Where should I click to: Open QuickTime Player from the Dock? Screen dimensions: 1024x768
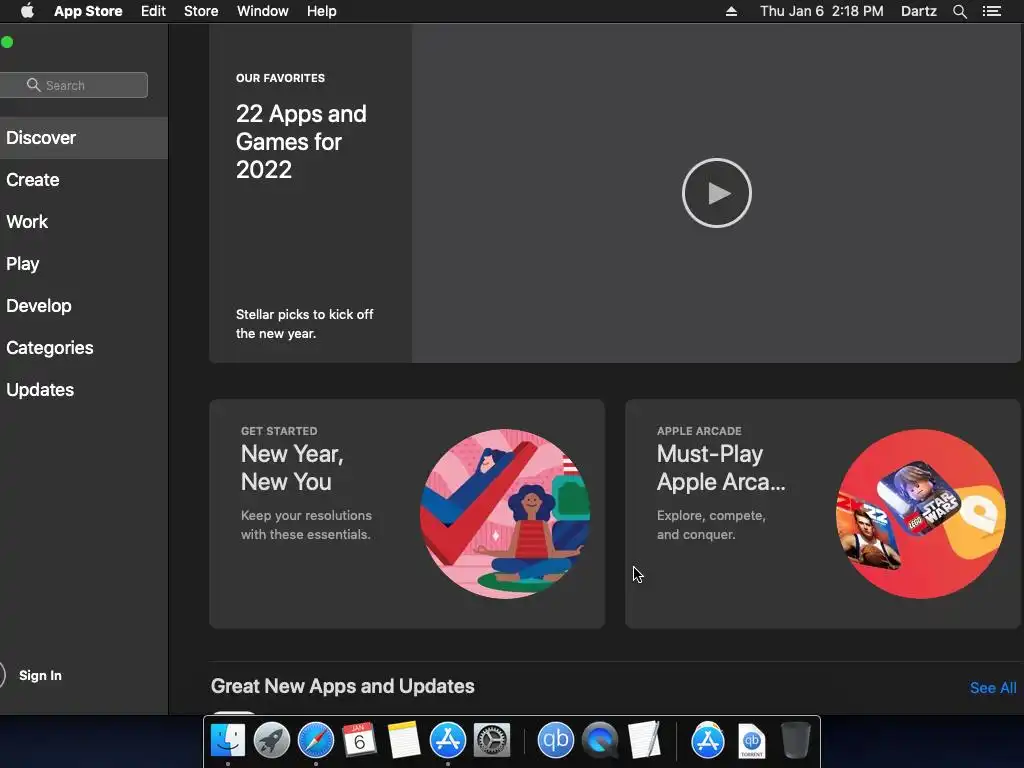click(x=600, y=740)
